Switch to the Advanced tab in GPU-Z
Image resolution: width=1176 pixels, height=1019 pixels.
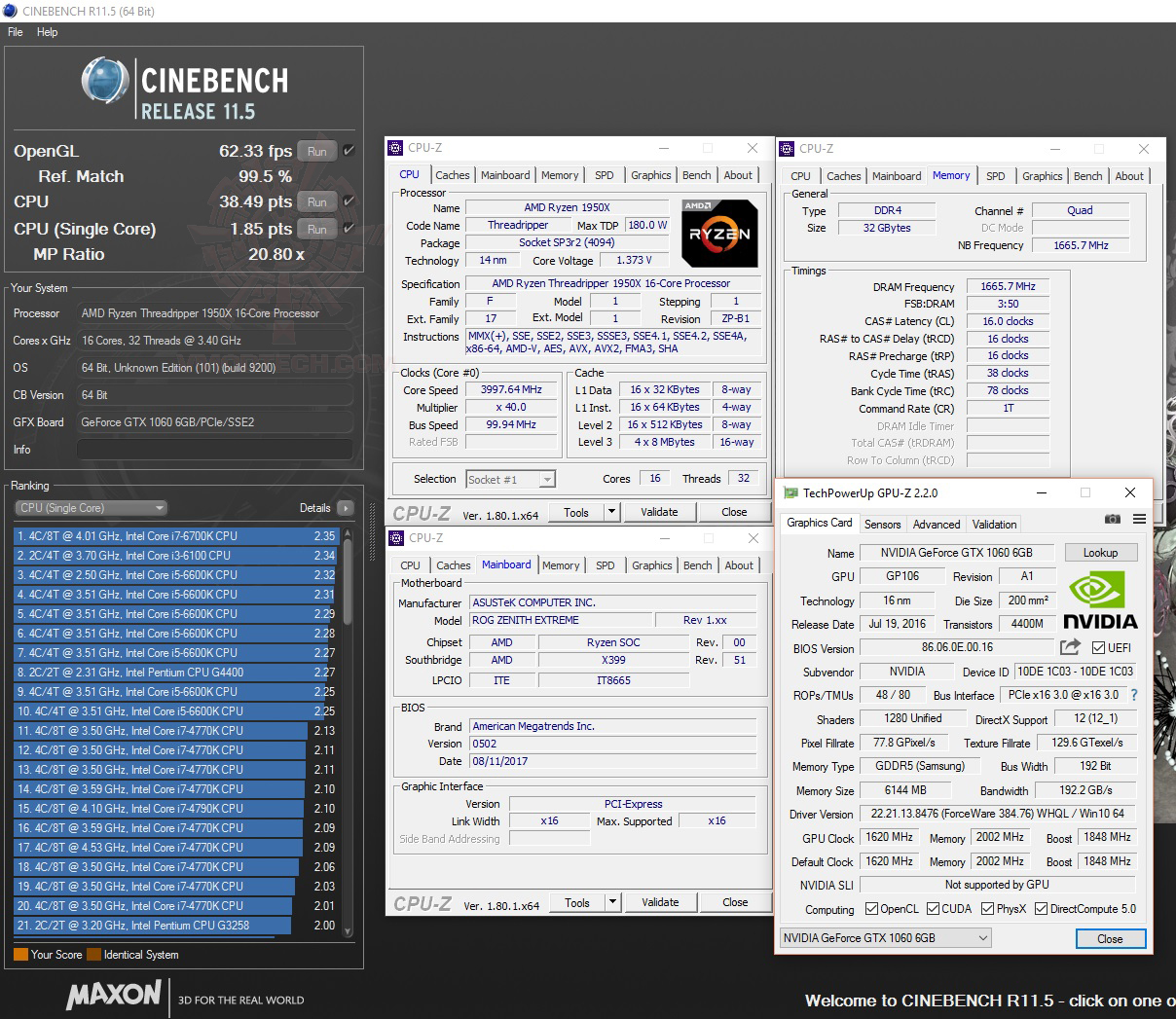click(937, 524)
